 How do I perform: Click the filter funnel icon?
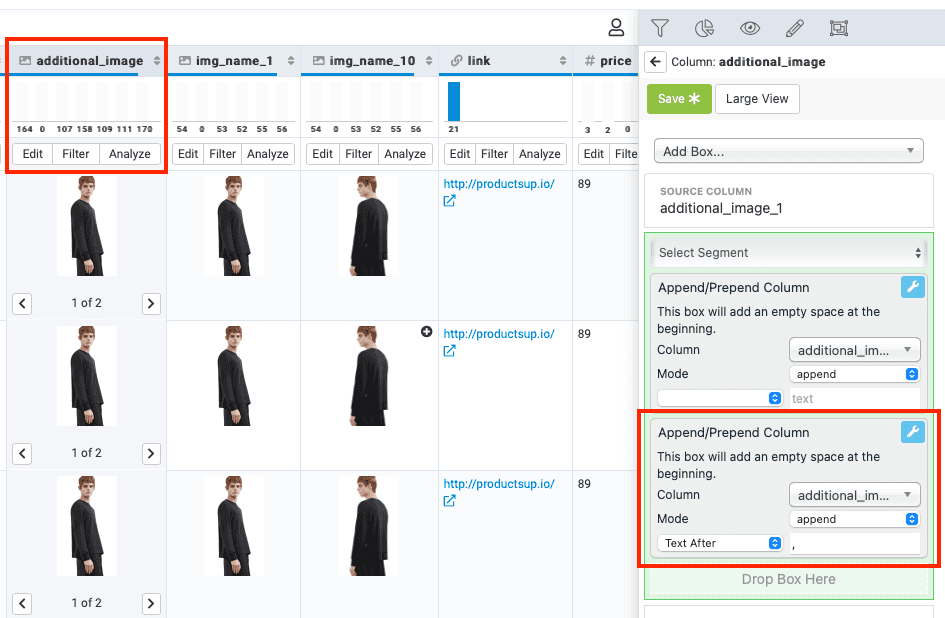click(660, 28)
